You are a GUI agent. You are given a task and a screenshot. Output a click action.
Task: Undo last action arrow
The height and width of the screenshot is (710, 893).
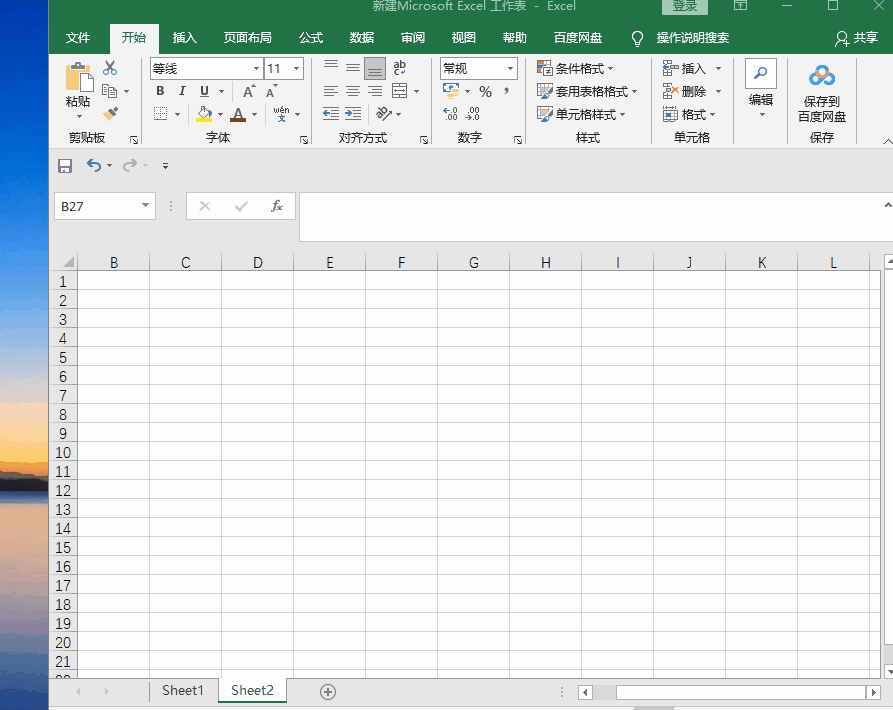[x=94, y=165]
